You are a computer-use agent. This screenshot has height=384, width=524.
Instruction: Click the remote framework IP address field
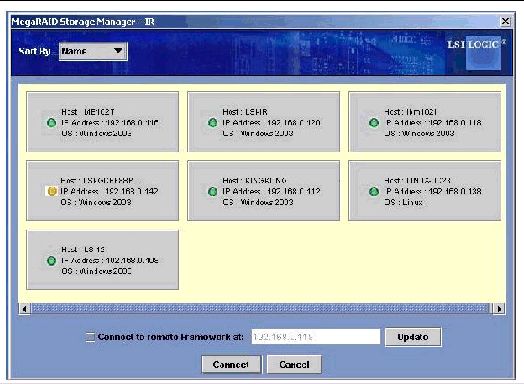point(316,337)
